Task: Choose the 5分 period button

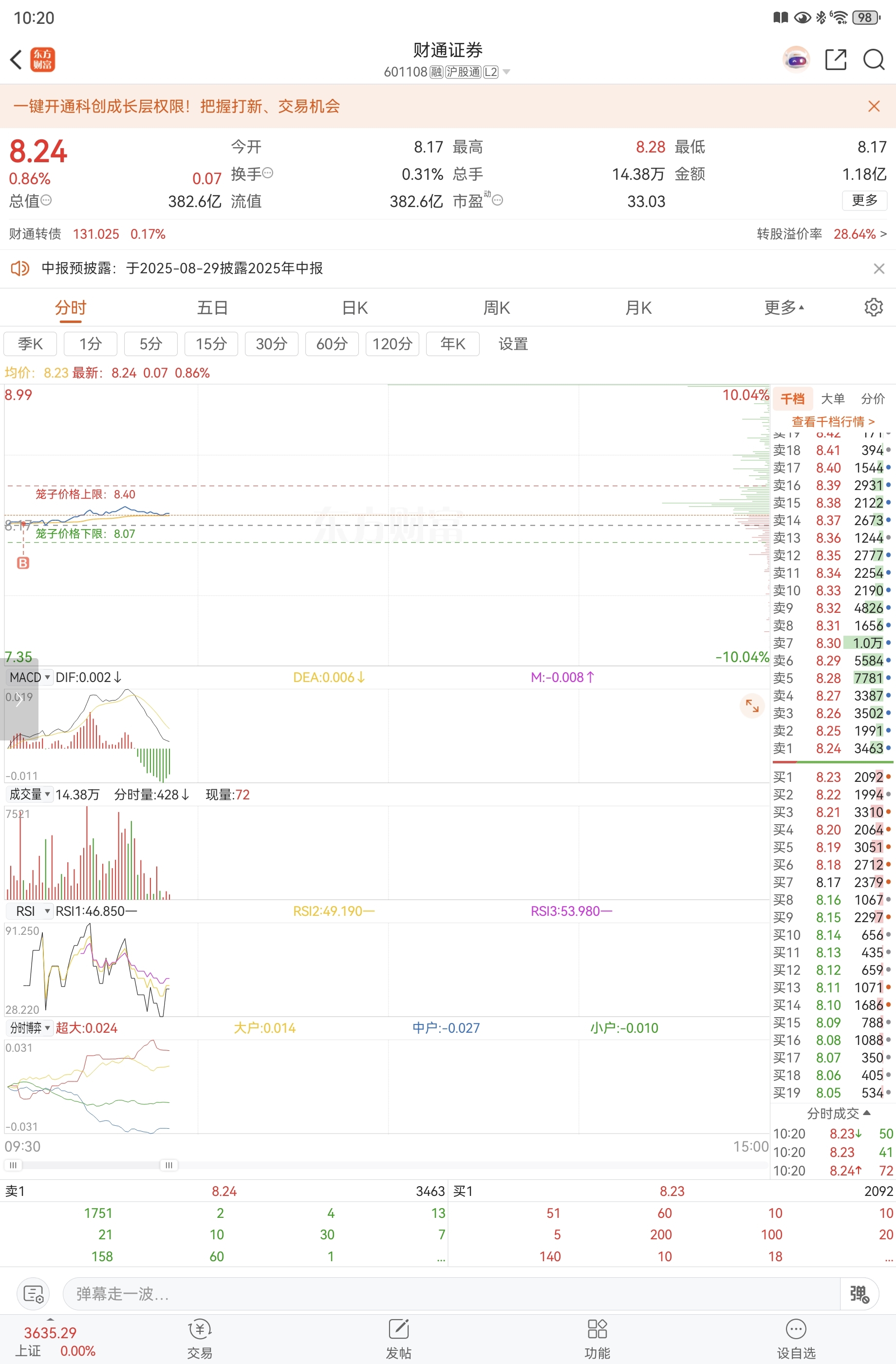Action: click(x=150, y=344)
